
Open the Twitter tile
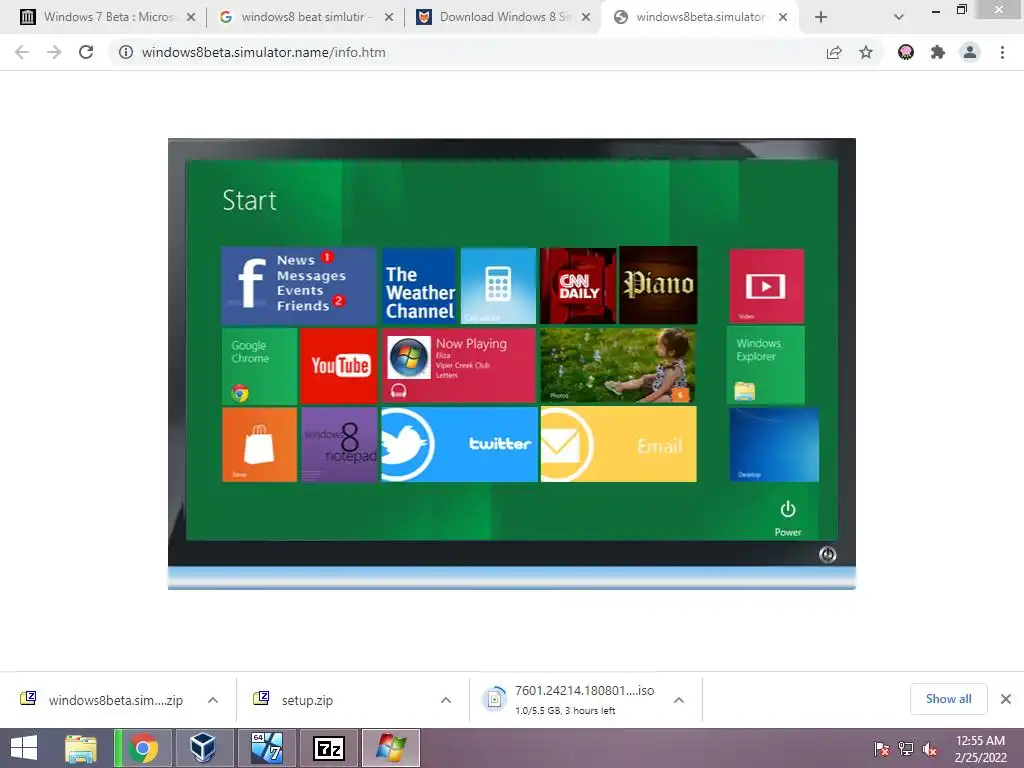pyautogui.click(x=459, y=445)
